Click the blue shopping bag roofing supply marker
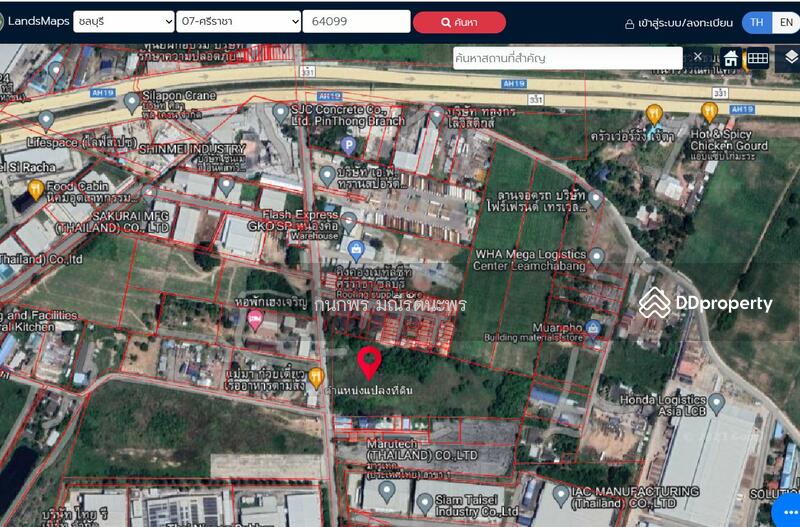Image resolution: width=800 pixels, height=527 pixels. [356, 250]
